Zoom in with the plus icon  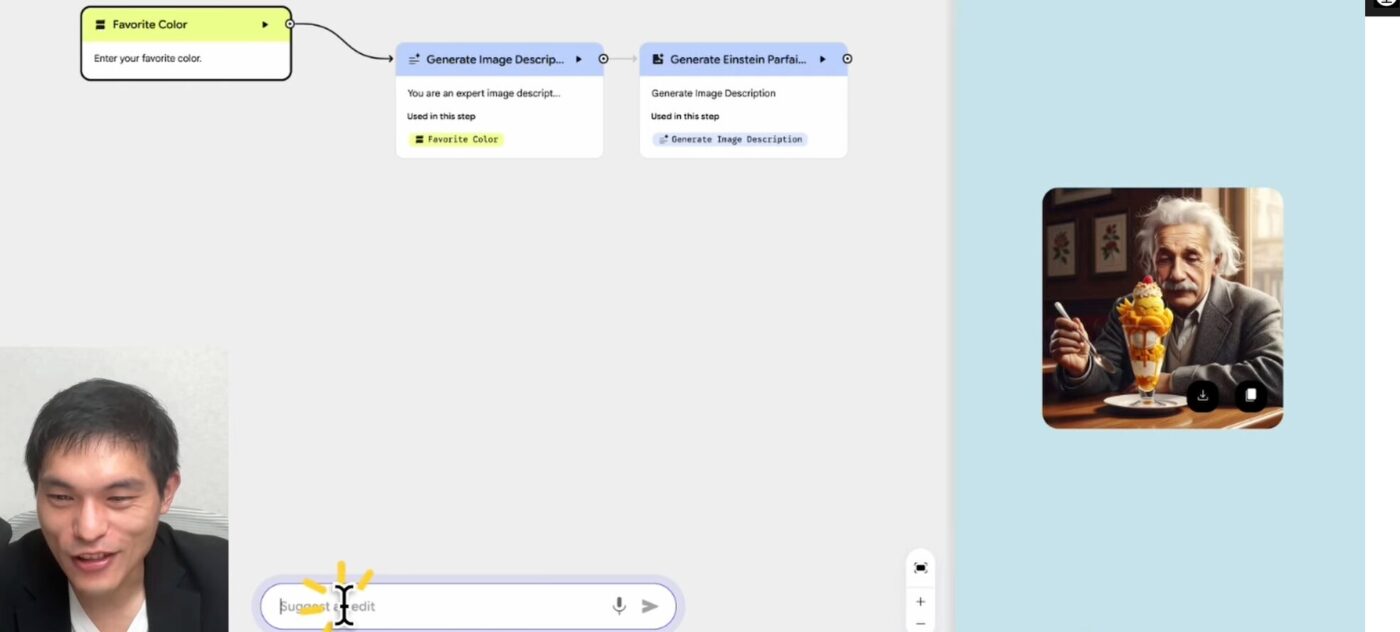tap(920, 602)
